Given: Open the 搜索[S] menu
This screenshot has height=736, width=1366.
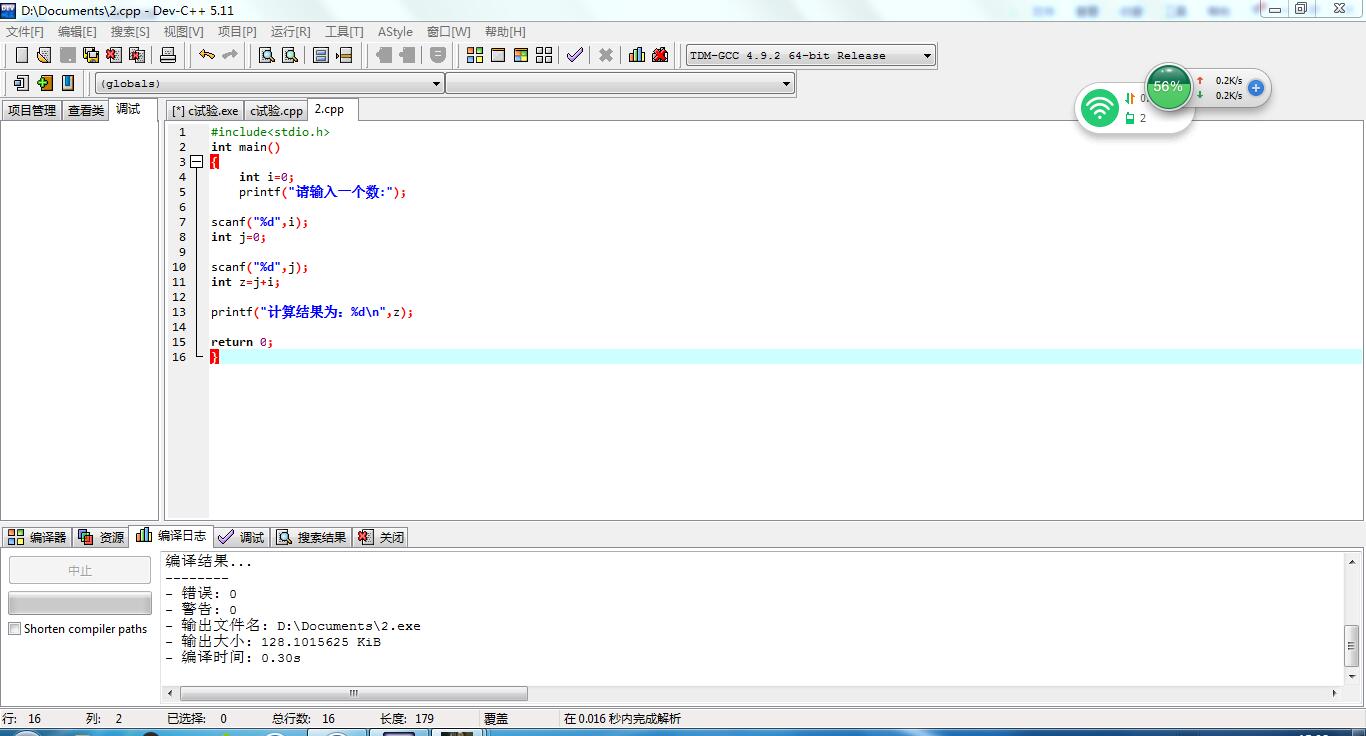Looking at the screenshot, I should [x=130, y=32].
